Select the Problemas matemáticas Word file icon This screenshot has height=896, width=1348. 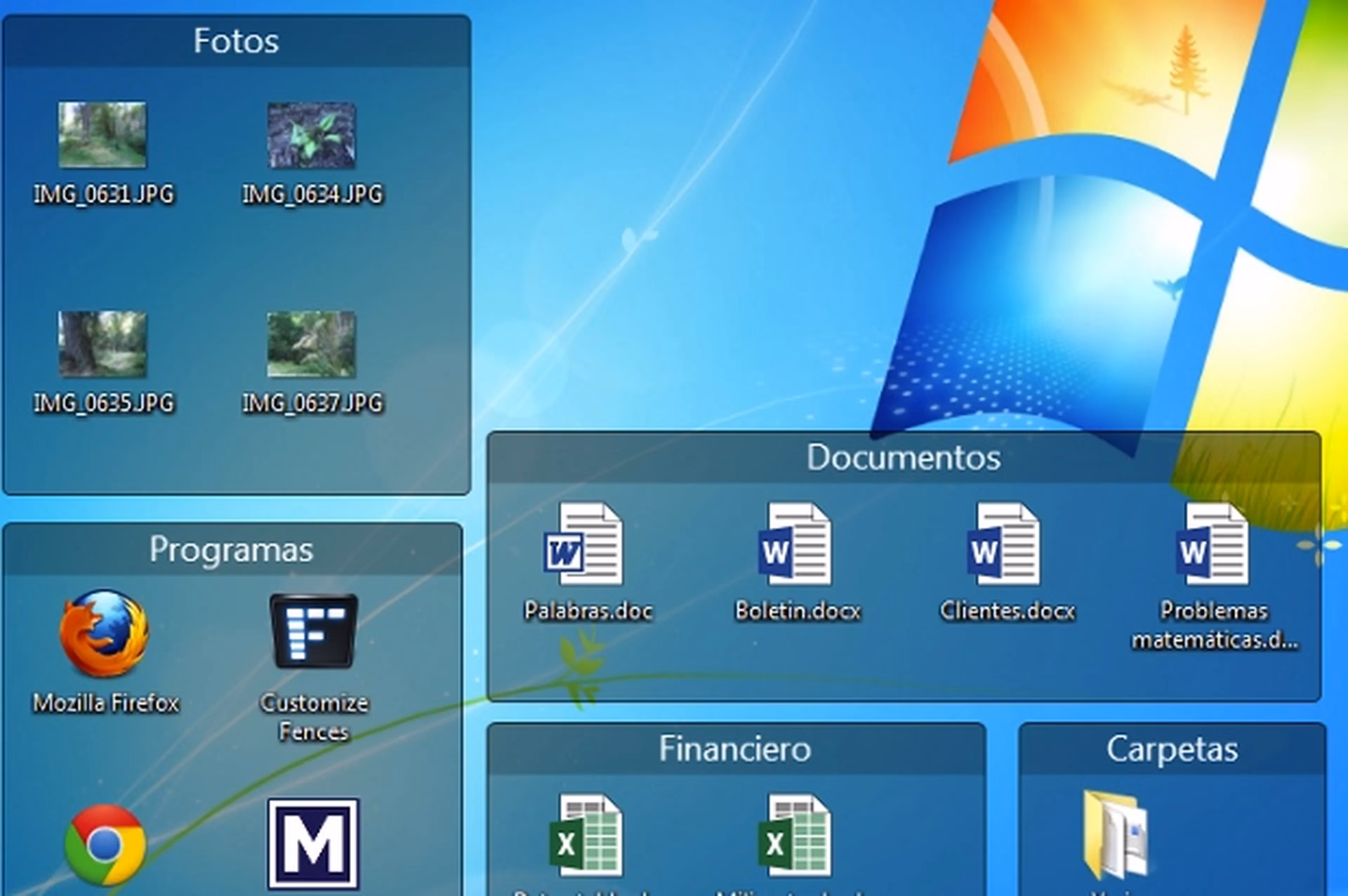[x=1213, y=543]
